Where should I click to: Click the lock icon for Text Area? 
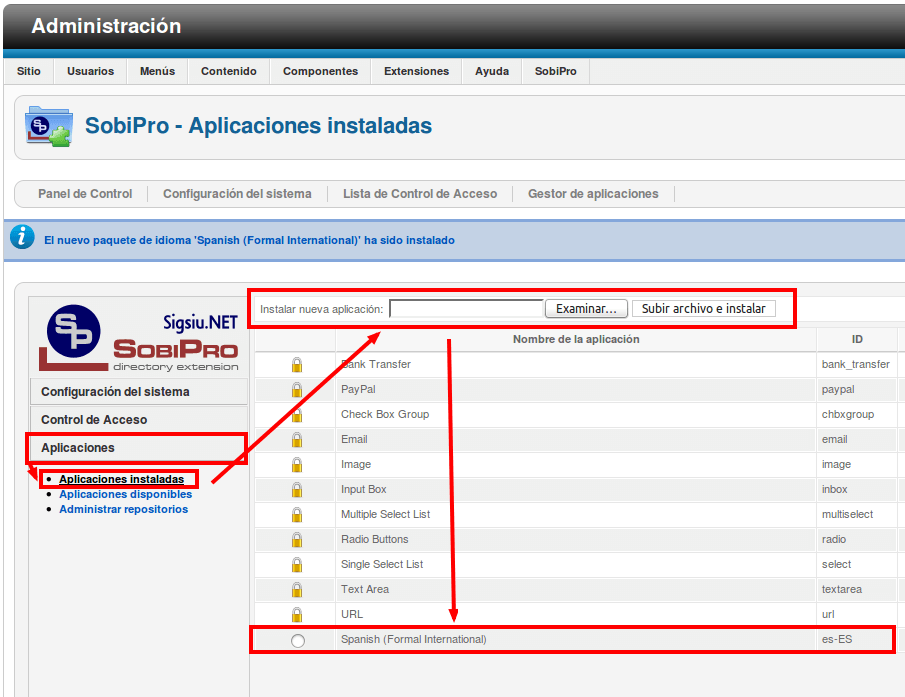(297, 590)
